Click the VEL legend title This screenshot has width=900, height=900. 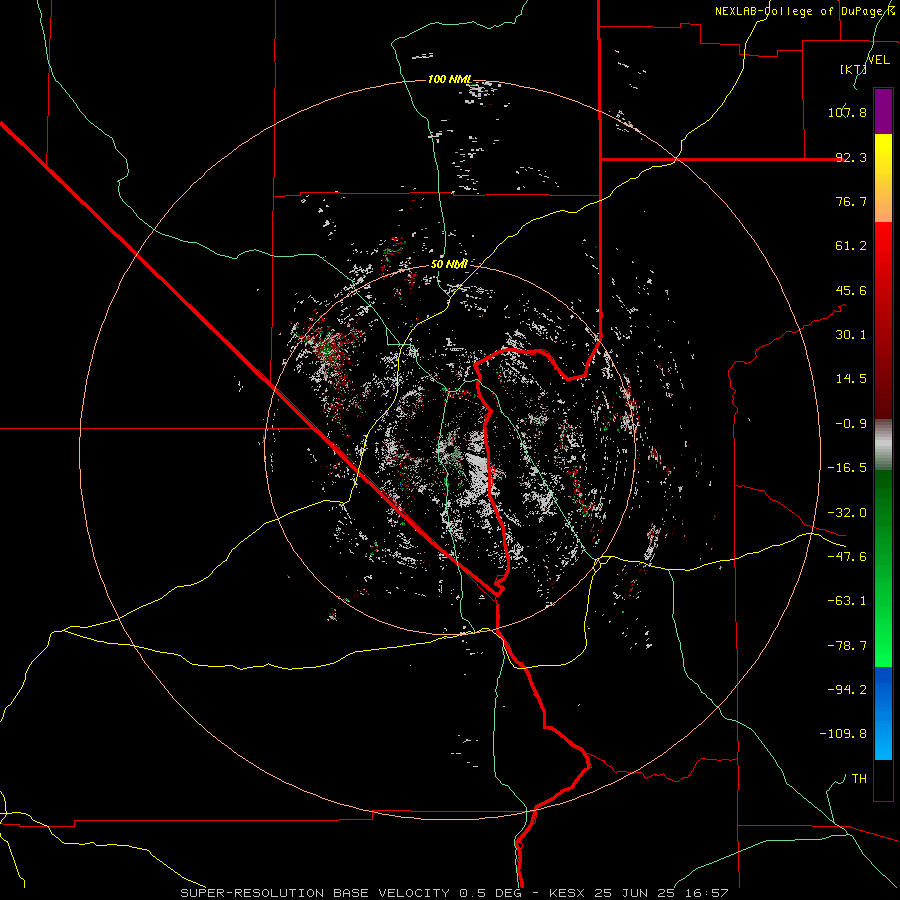point(879,60)
